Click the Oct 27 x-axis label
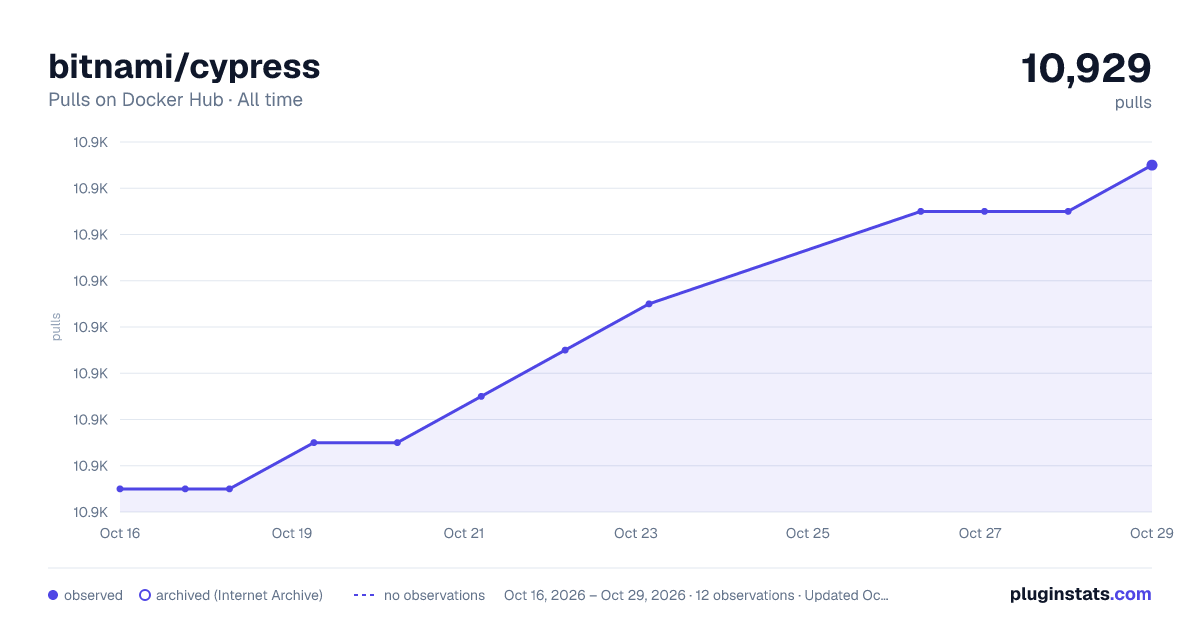The width and height of the screenshot is (1200, 630). click(980, 533)
